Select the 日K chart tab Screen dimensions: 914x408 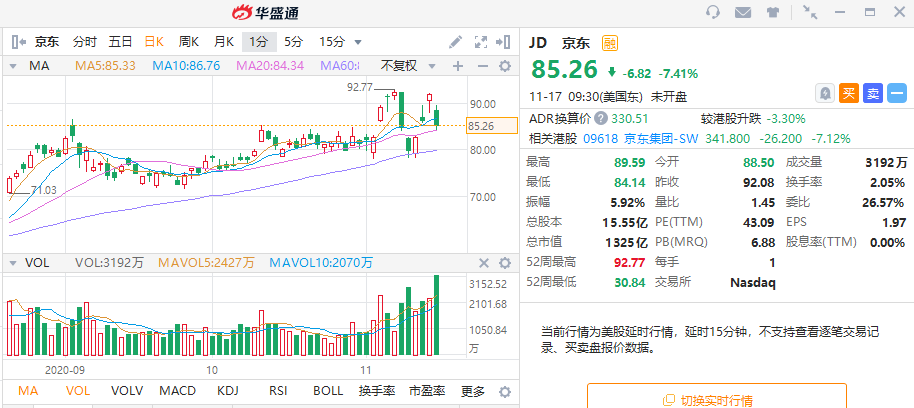tap(154, 42)
